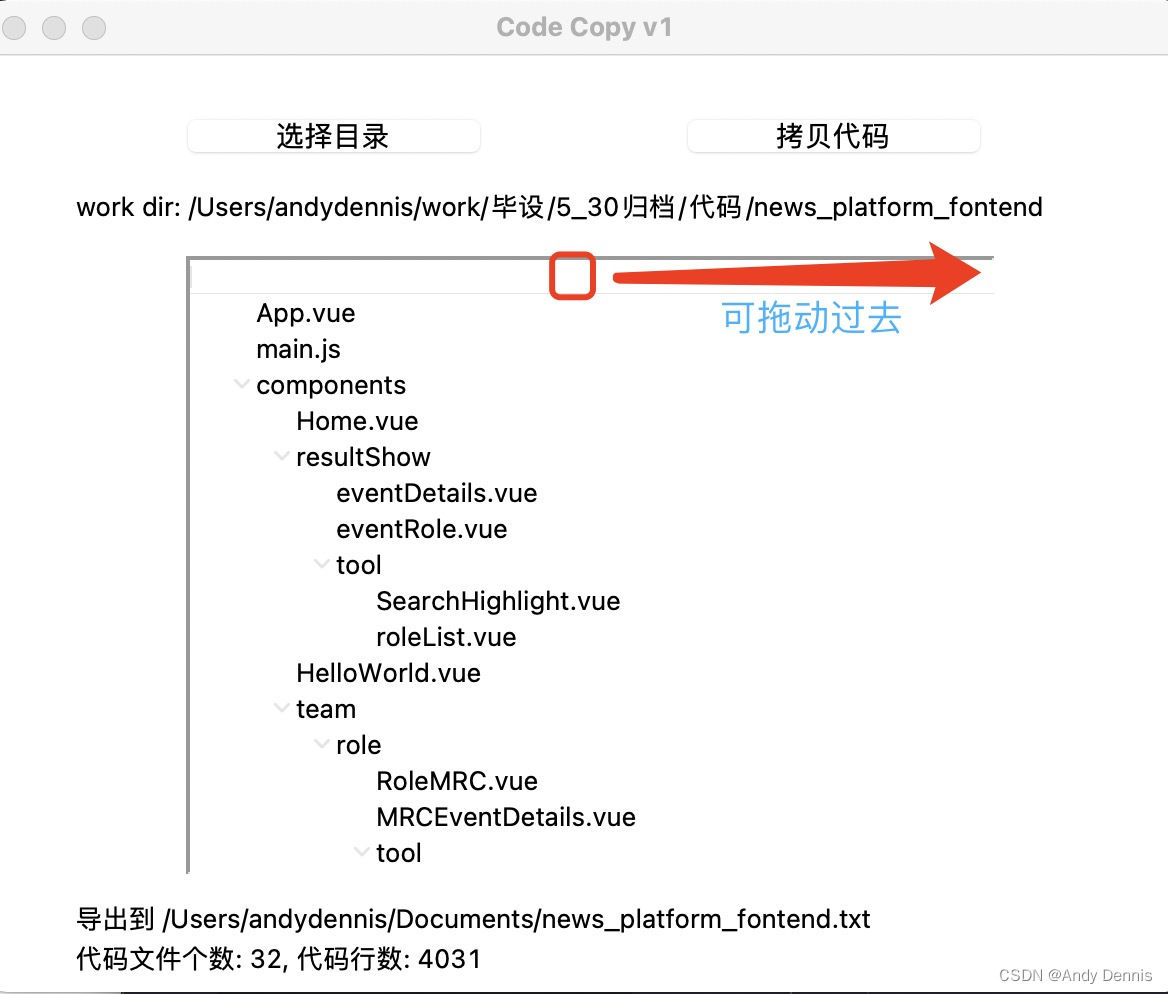Click the CSDN @Andy Dennis watermark

tap(1075, 975)
